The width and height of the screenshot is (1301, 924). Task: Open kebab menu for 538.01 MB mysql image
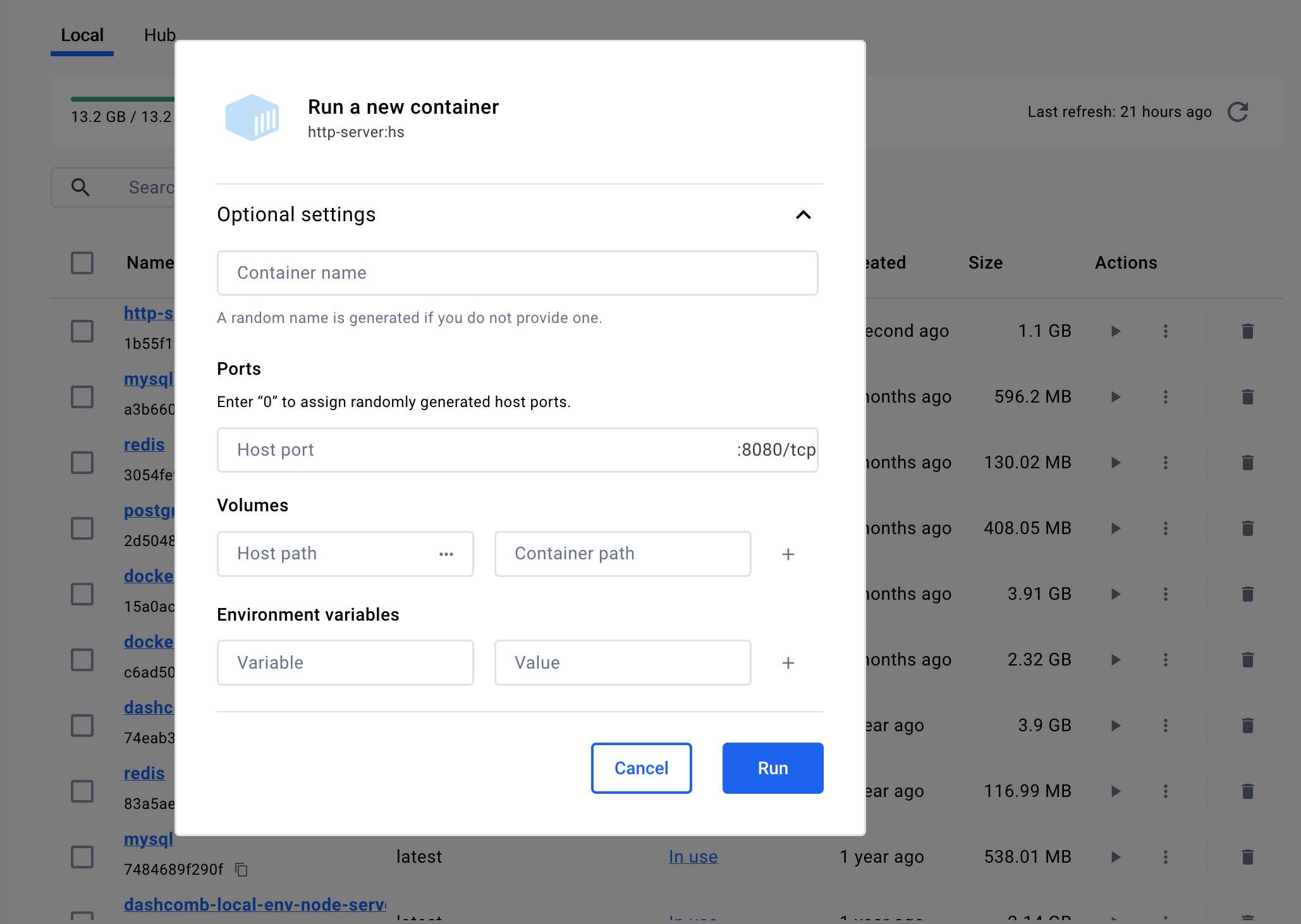(x=1166, y=857)
